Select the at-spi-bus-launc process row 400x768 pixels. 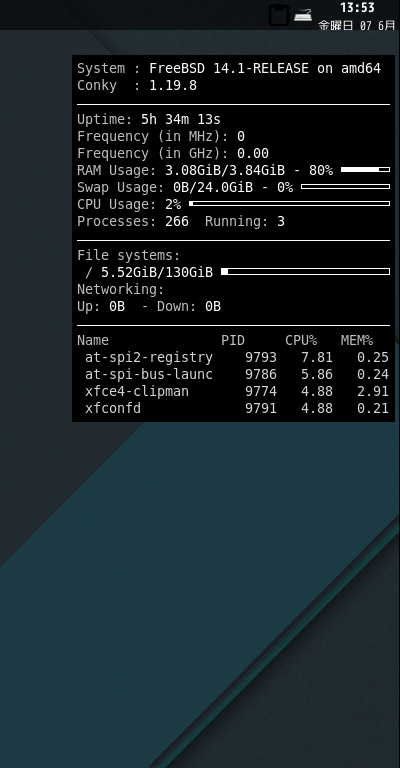pyautogui.click(x=237, y=375)
